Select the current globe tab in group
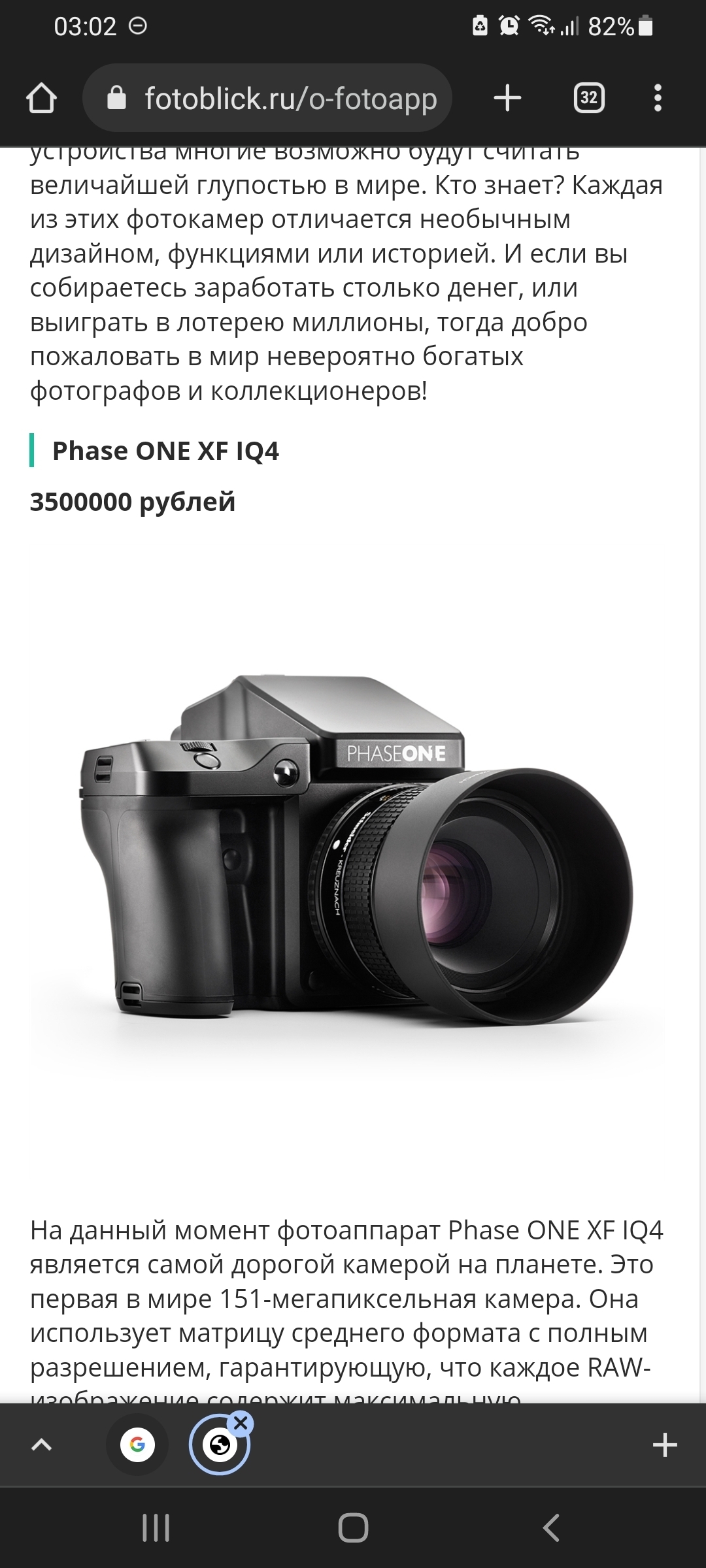The width and height of the screenshot is (706, 1568). (x=220, y=1445)
